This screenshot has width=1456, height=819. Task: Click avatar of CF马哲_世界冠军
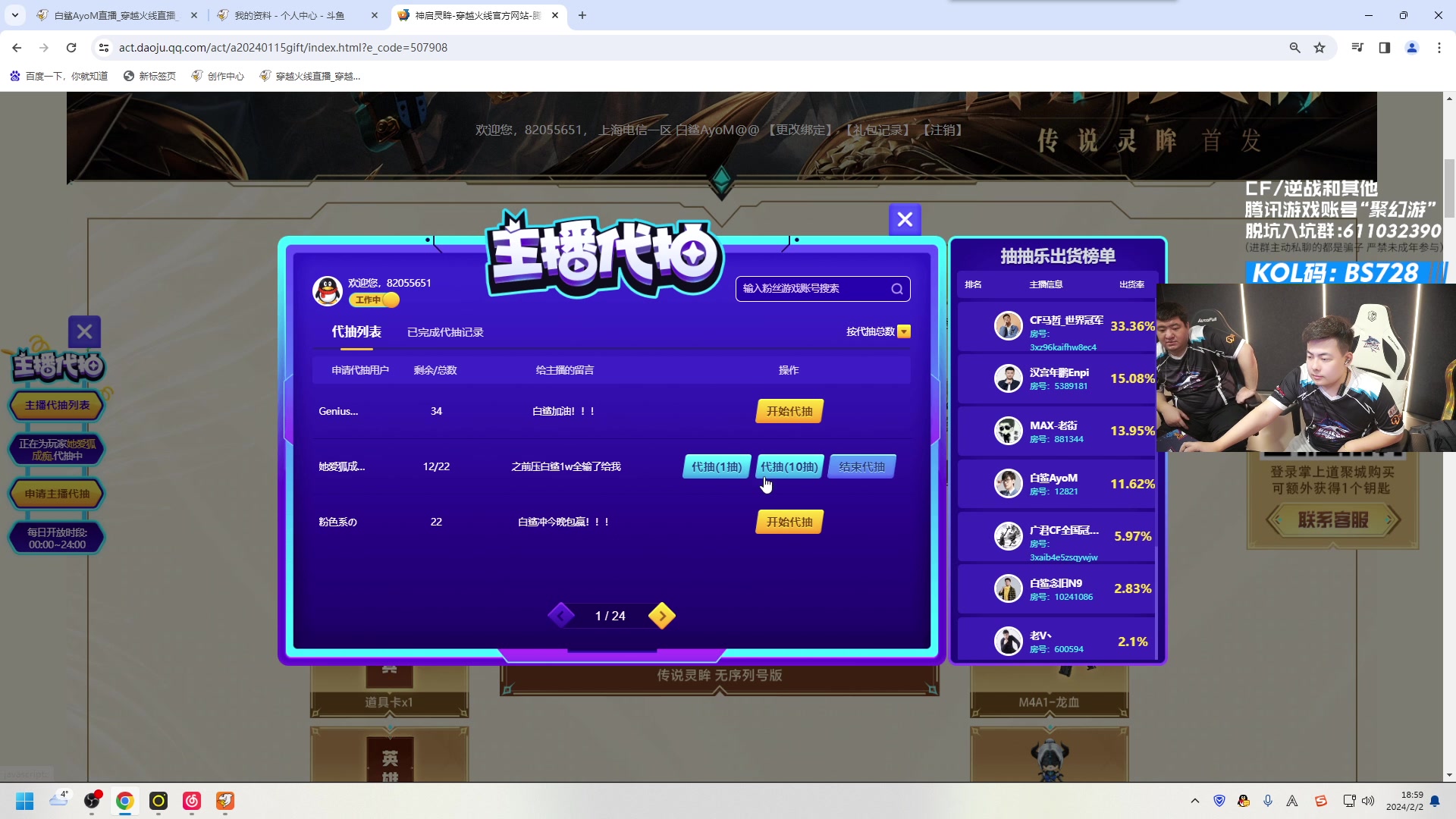point(1009,326)
